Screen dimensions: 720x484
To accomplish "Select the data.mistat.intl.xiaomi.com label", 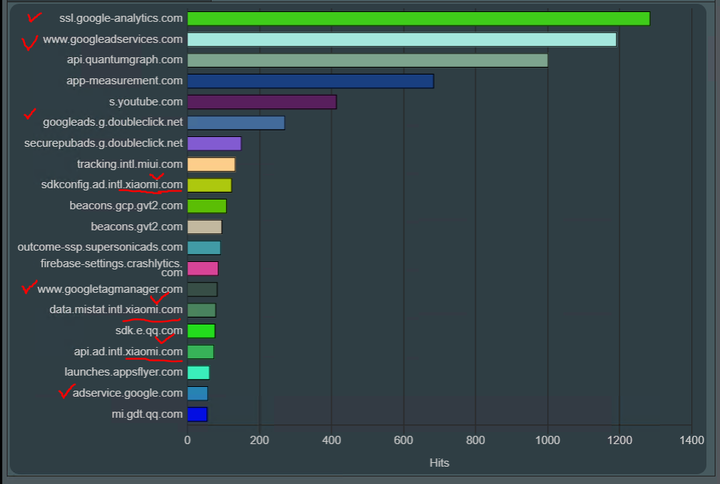I will click(116, 310).
